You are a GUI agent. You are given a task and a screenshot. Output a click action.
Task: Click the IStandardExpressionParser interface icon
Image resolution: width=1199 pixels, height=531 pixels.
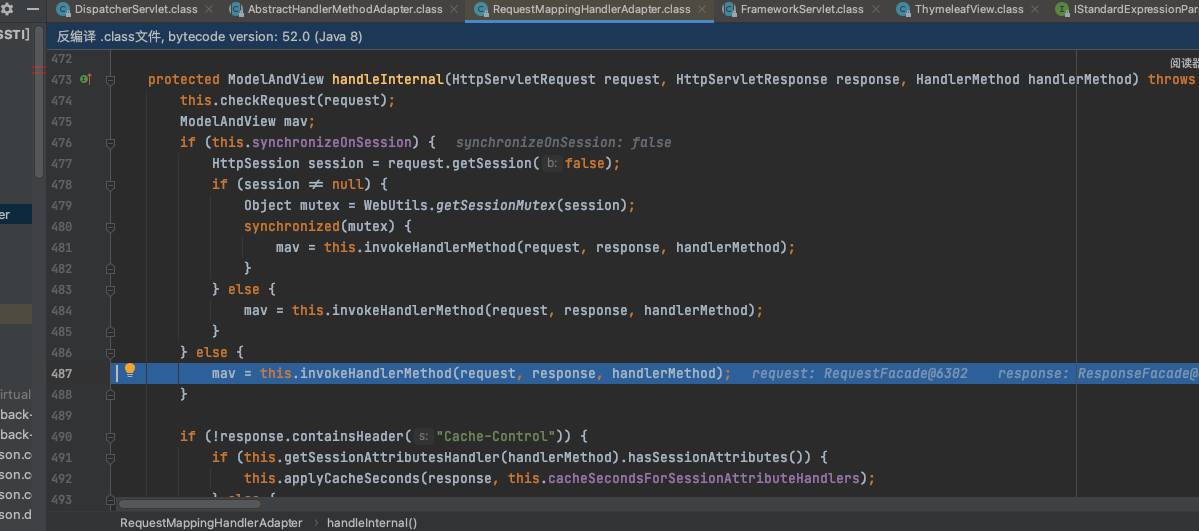[x=1062, y=10]
